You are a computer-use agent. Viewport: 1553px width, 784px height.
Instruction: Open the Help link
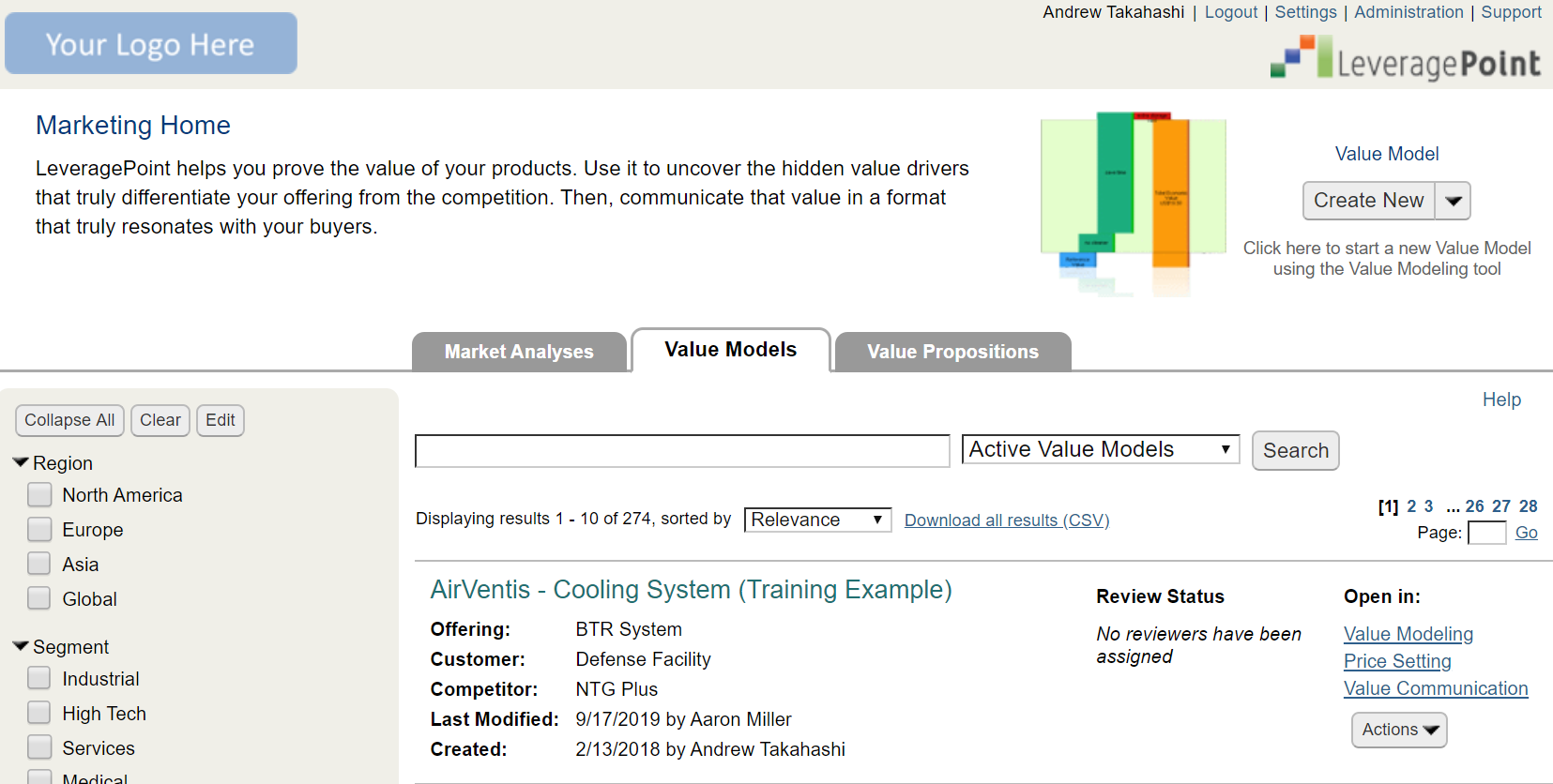[x=1501, y=400]
